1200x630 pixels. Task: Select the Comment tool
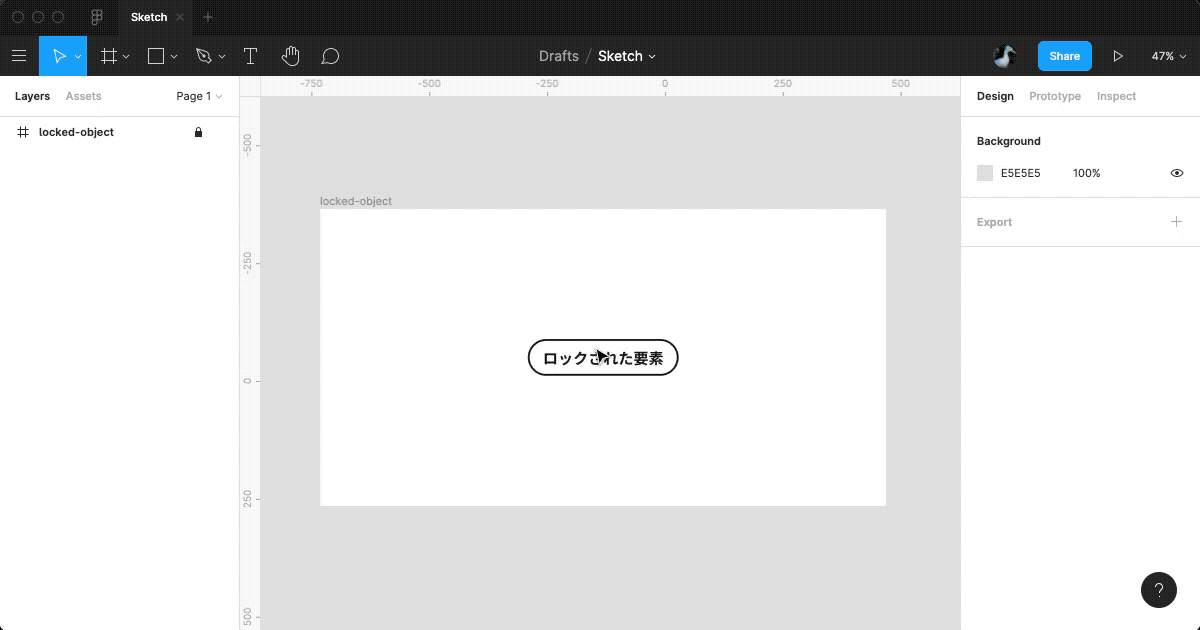tap(330, 57)
